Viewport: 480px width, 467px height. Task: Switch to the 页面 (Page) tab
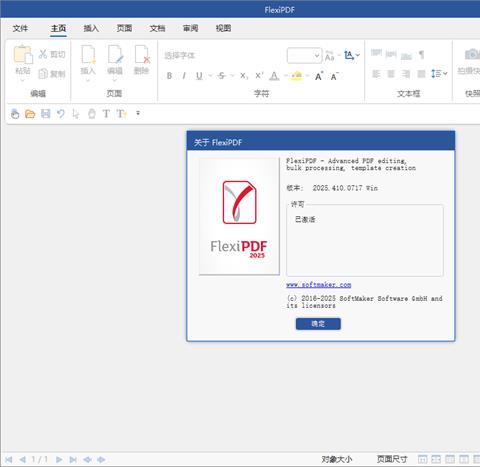pyautogui.click(x=124, y=28)
